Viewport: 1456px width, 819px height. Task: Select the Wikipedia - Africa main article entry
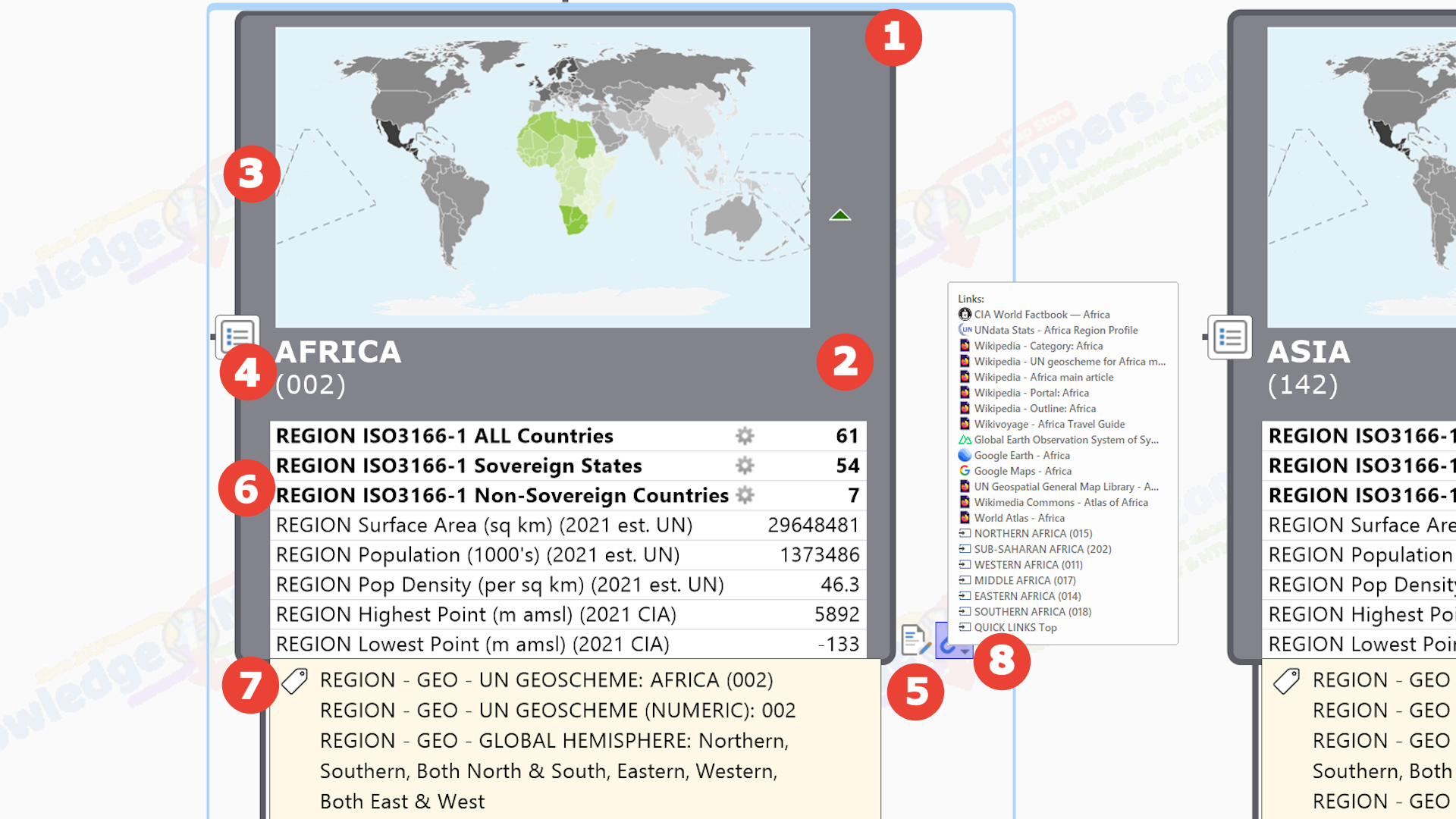[1043, 377]
